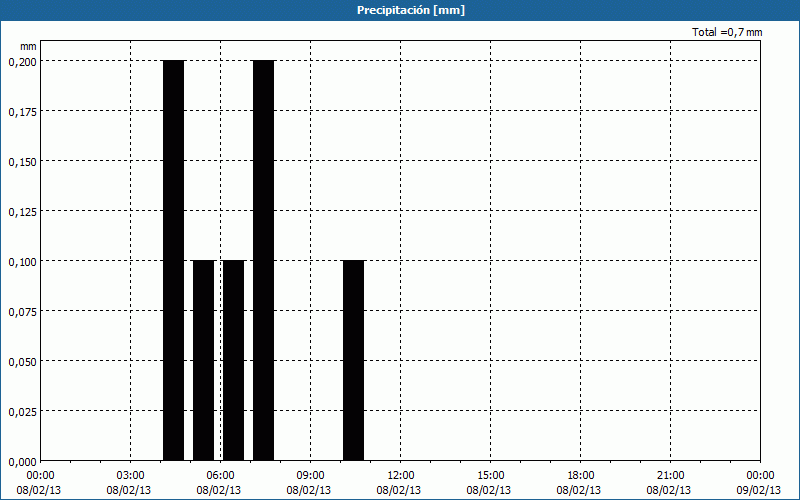This screenshot has width=800, height=500.
Task: Click the Precipitación [mm] chart title
Action: pyautogui.click(x=411, y=10)
